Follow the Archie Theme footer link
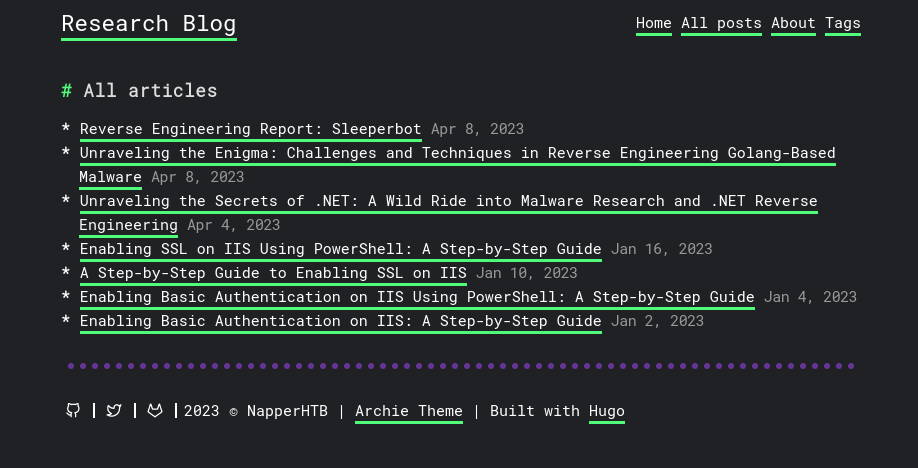This screenshot has height=468, width=918. click(x=409, y=411)
